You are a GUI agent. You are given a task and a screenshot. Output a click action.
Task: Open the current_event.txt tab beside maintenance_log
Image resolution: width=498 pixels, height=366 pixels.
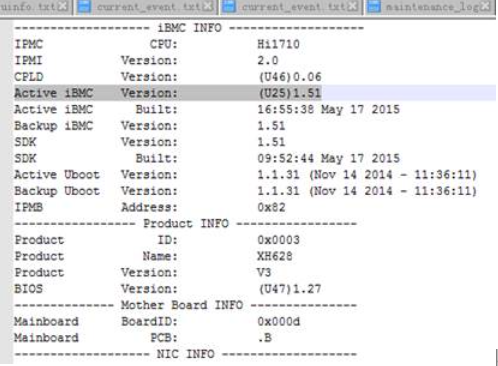[292, 7]
